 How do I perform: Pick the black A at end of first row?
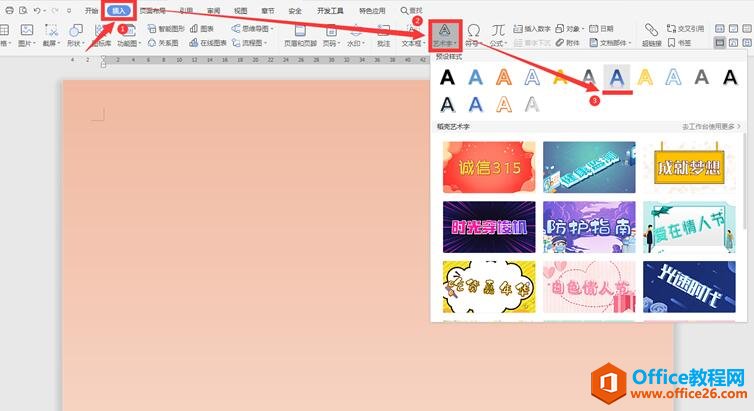point(730,77)
